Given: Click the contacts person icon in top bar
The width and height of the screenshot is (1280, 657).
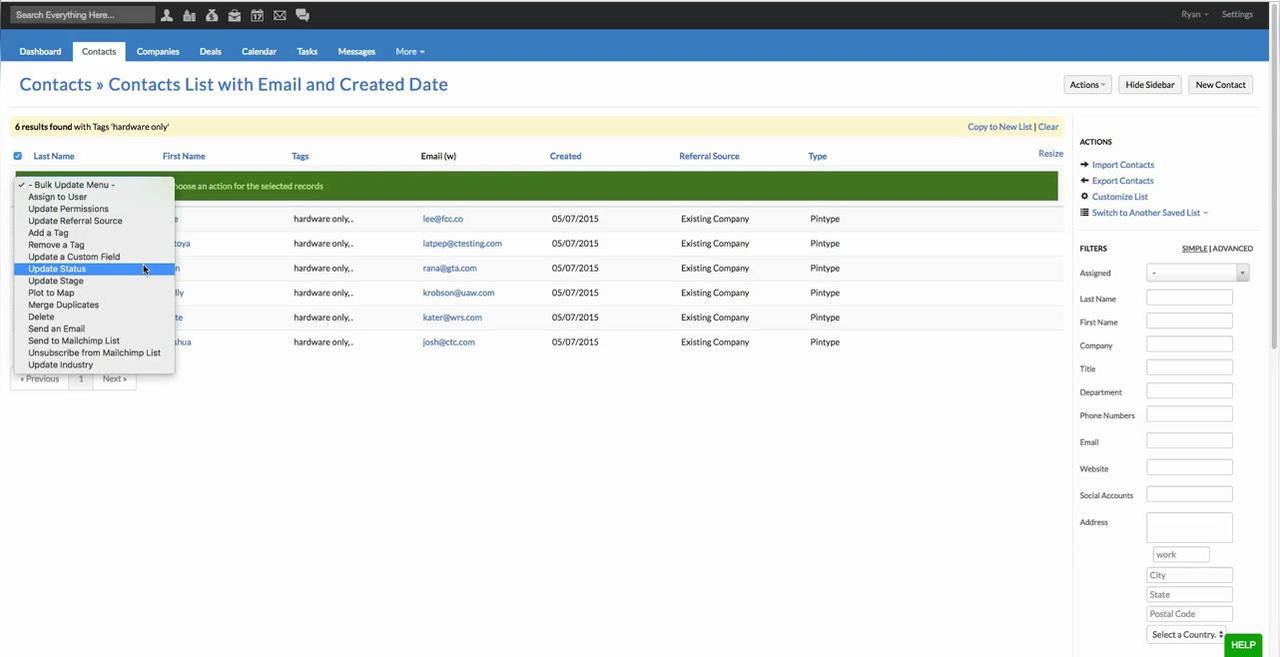Looking at the screenshot, I should coord(167,15).
